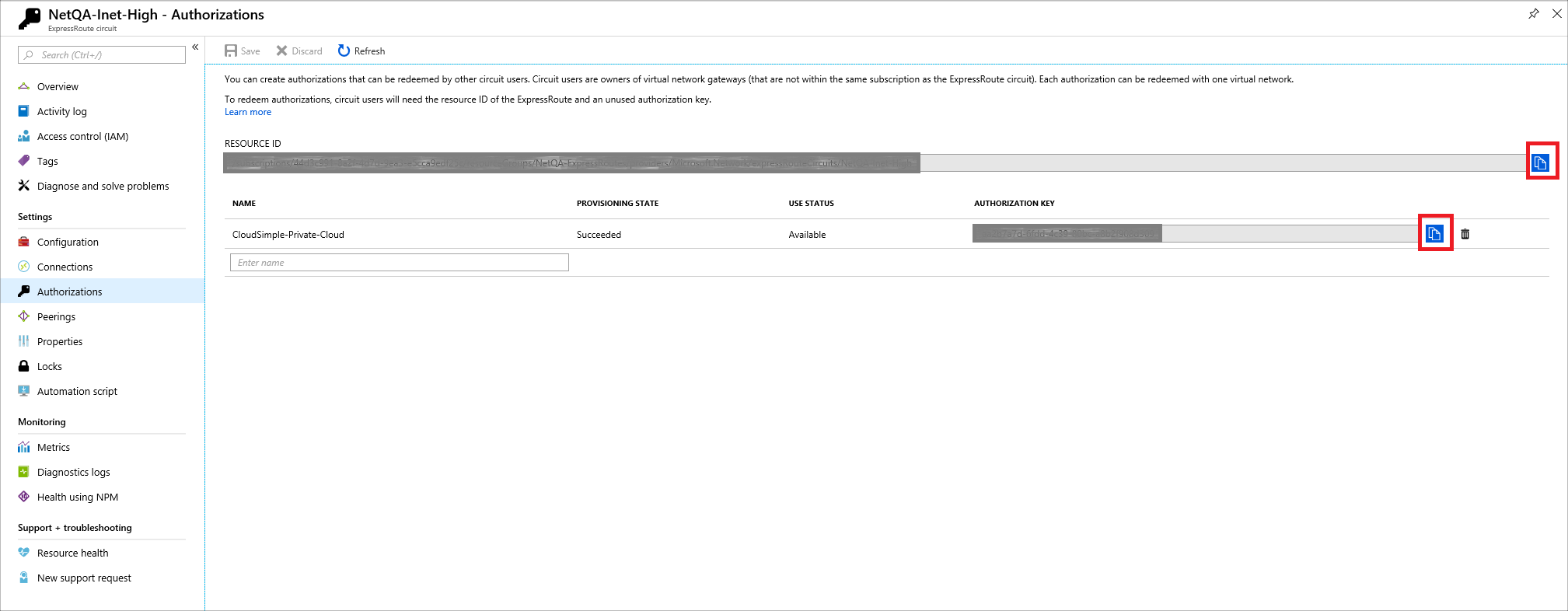
Task: Delete the CloudSimple-Private-Cloud authorization
Action: [1465, 233]
